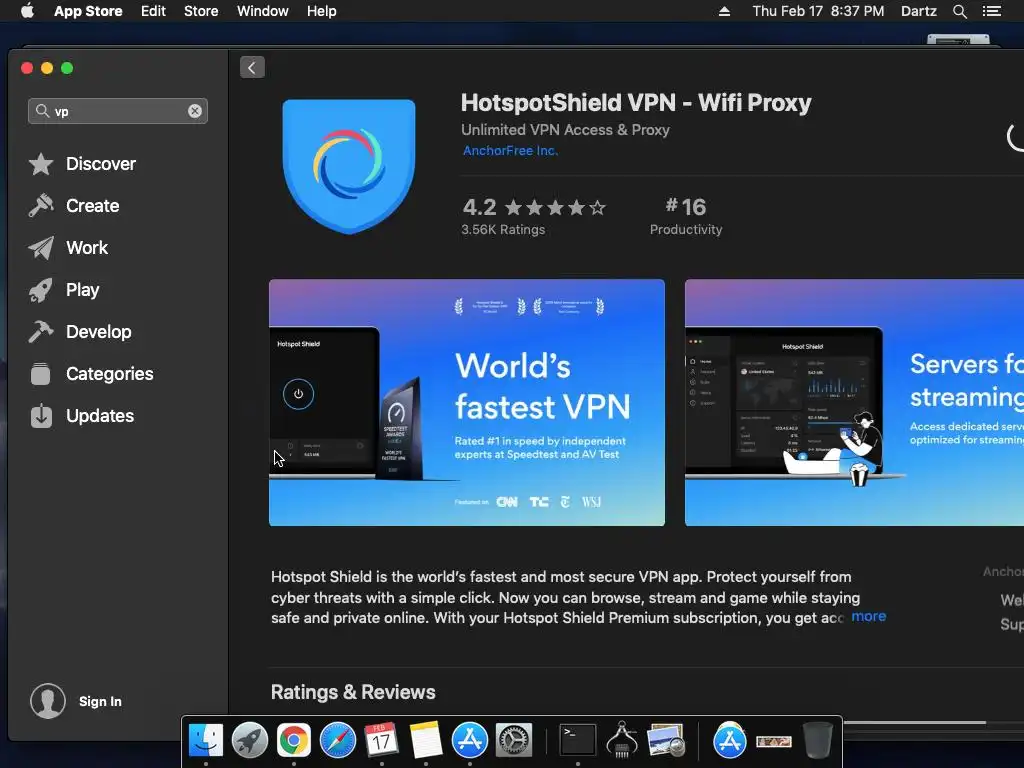Clear the search field text
Viewport: 1024px width, 768px height.
pyautogui.click(x=195, y=111)
